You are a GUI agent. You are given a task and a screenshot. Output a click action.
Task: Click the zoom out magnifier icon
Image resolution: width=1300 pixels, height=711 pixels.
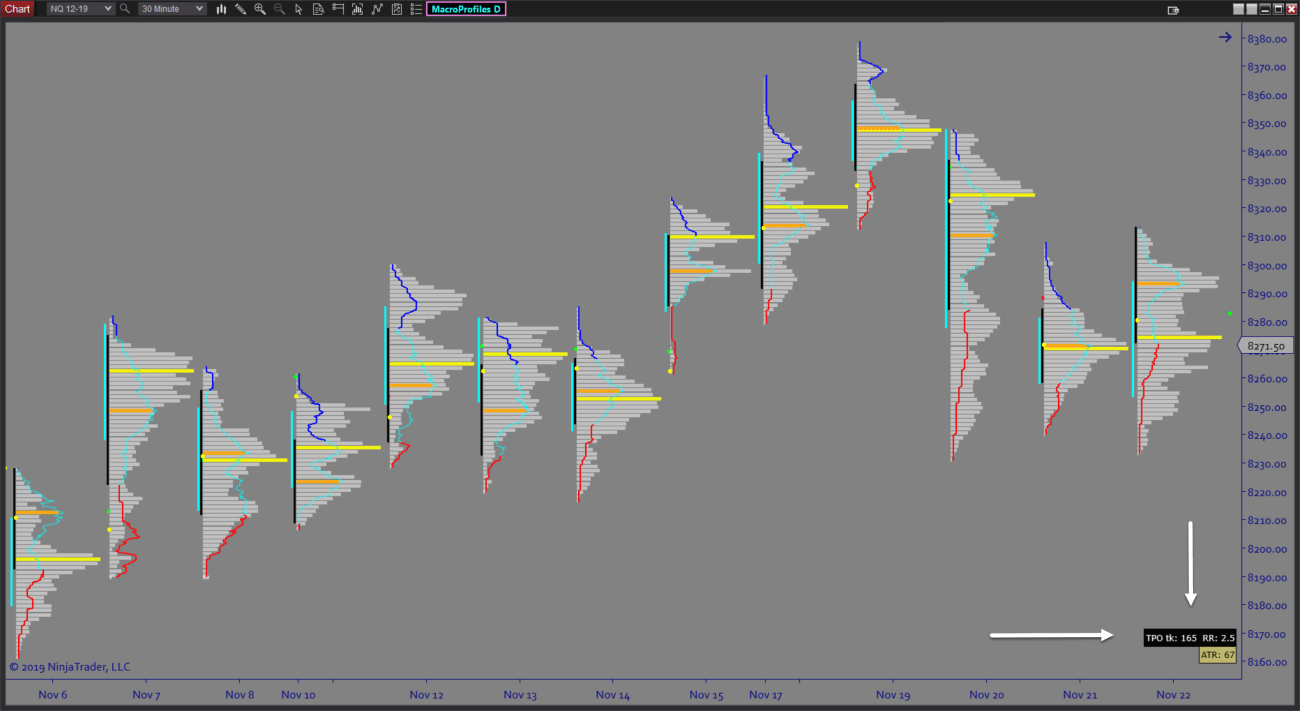(279, 9)
